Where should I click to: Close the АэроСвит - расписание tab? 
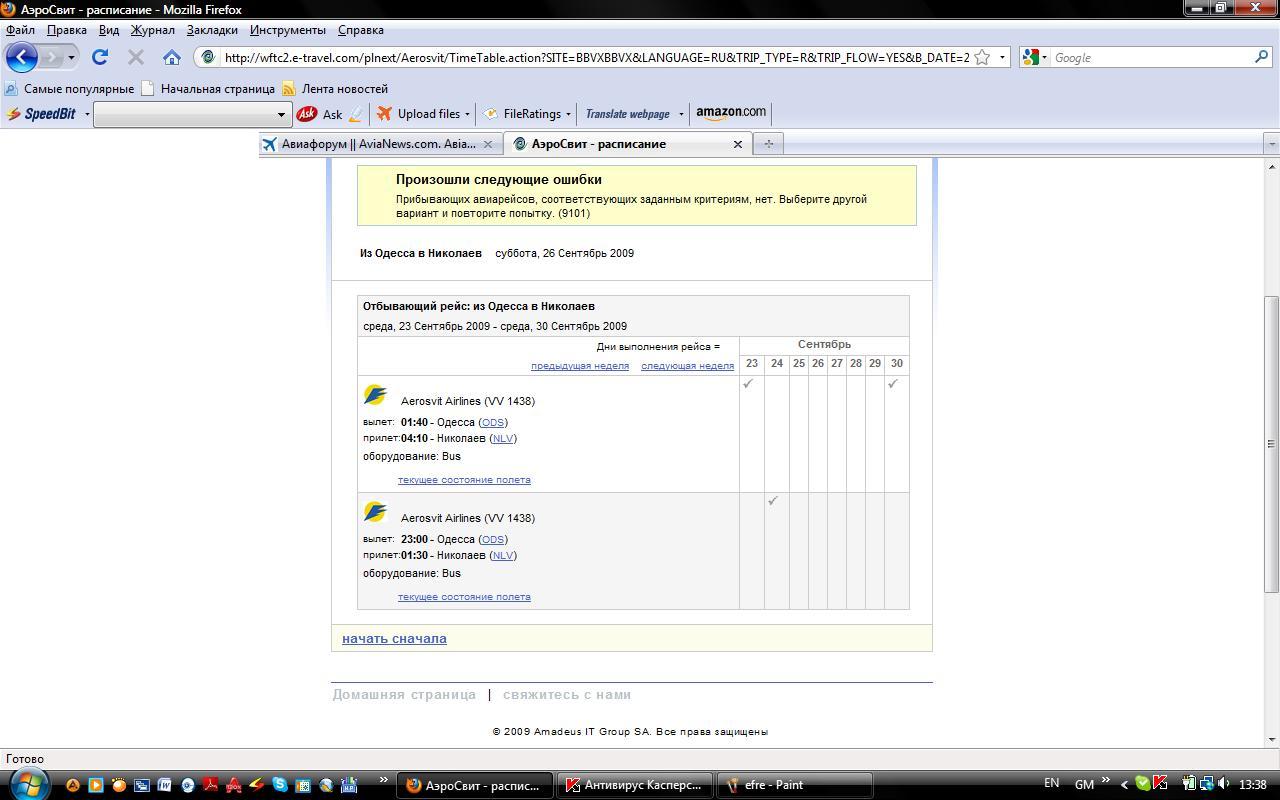[738, 144]
